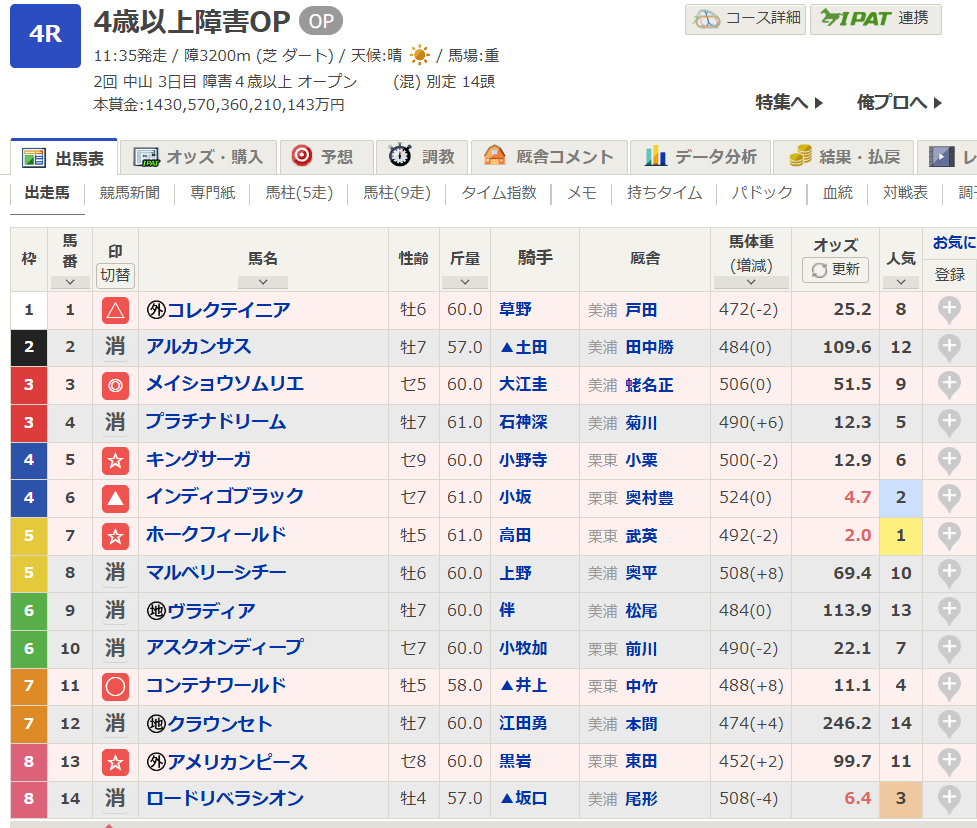977x828 pixels.
Task: Click the favorite plus icon for ホークフィールド
Action: (948, 536)
